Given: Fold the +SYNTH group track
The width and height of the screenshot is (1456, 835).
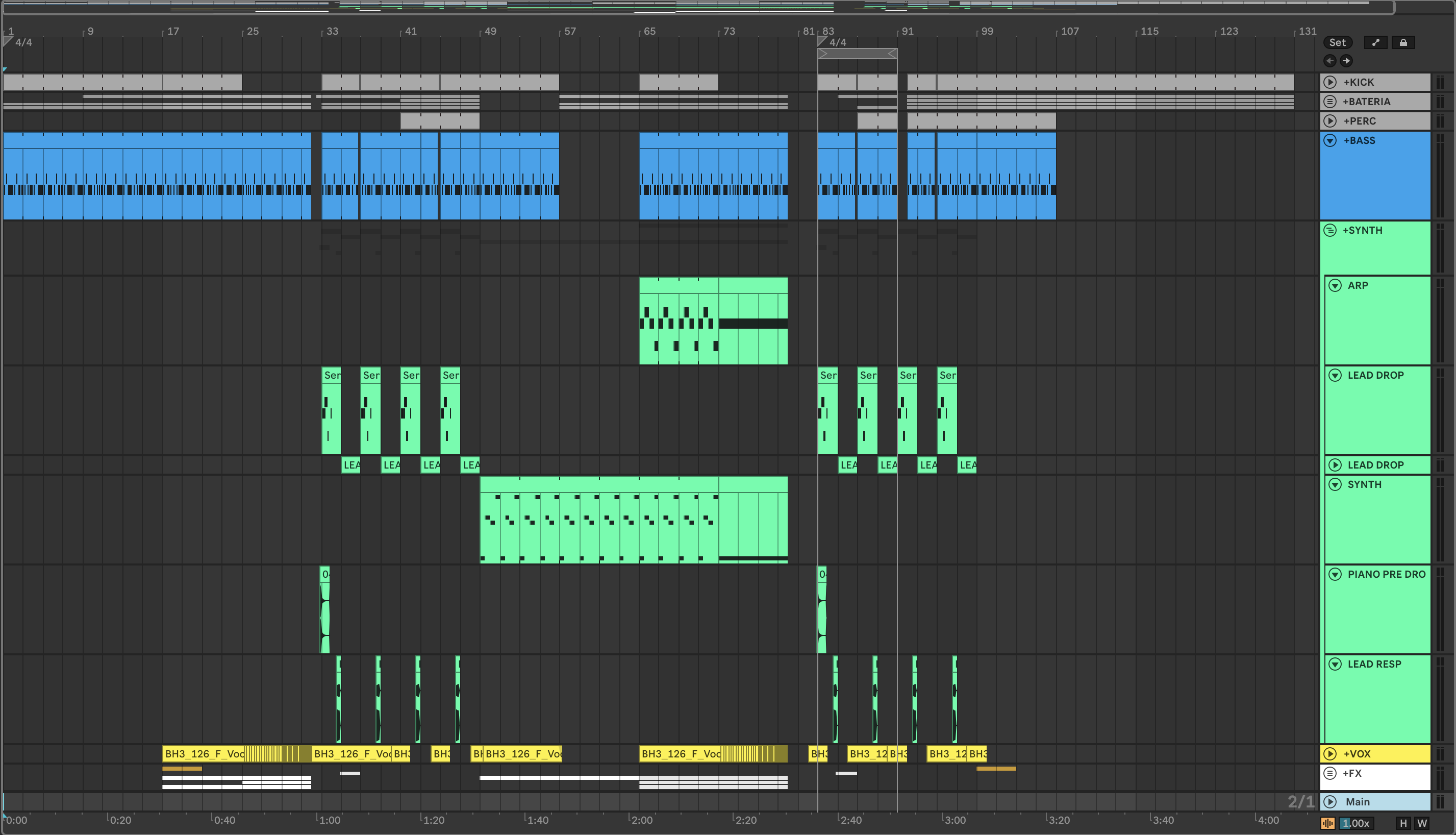Looking at the screenshot, I should click(1330, 230).
